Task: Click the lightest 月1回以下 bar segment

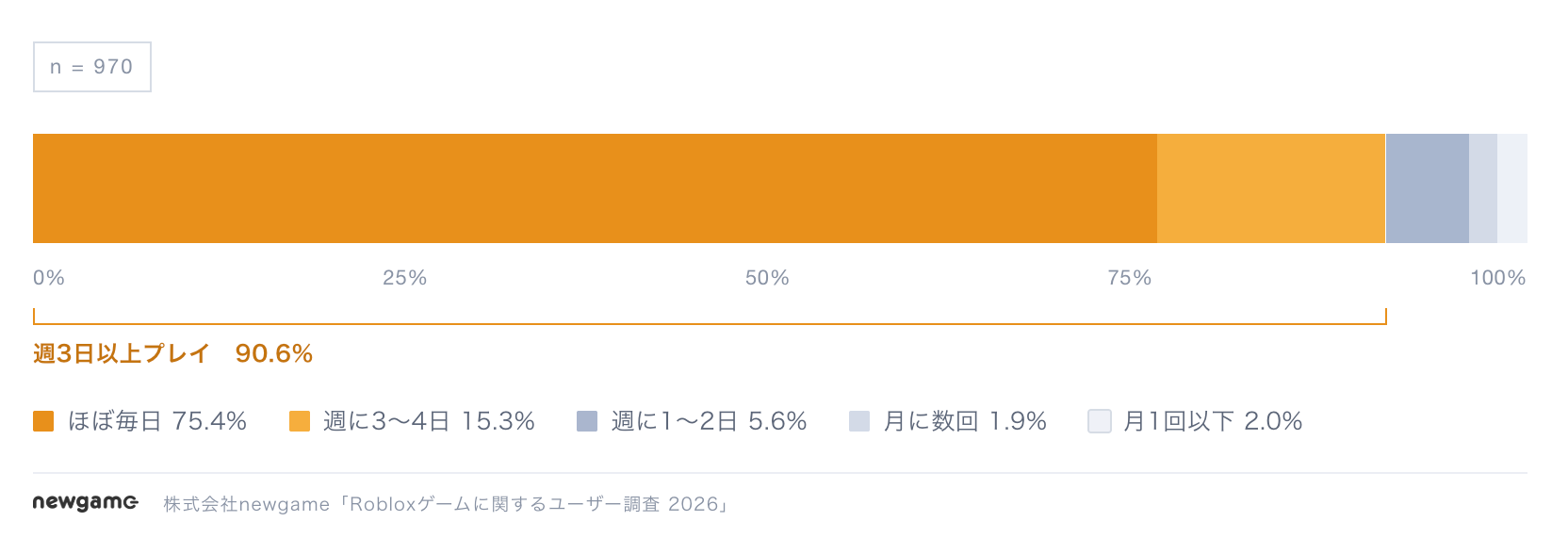Action: click(1512, 188)
